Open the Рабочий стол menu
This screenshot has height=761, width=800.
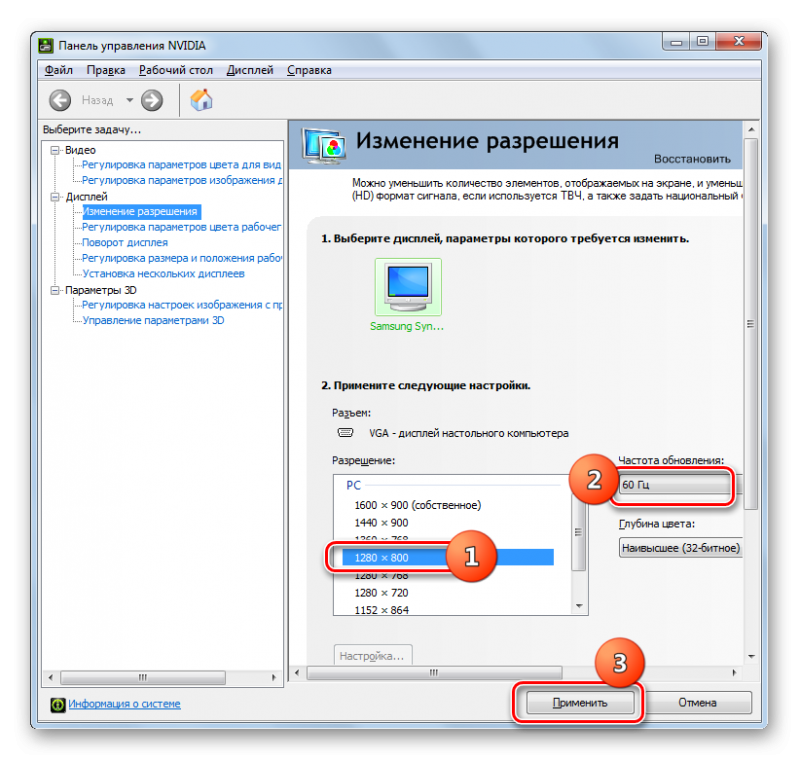click(176, 70)
